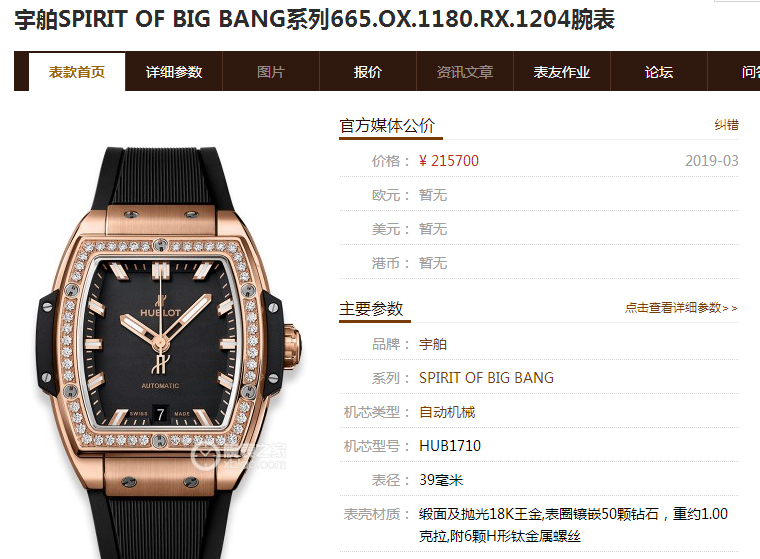The image size is (760, 559).
Task: Go to the 表友作业 tab
Action: click(562, 72)
